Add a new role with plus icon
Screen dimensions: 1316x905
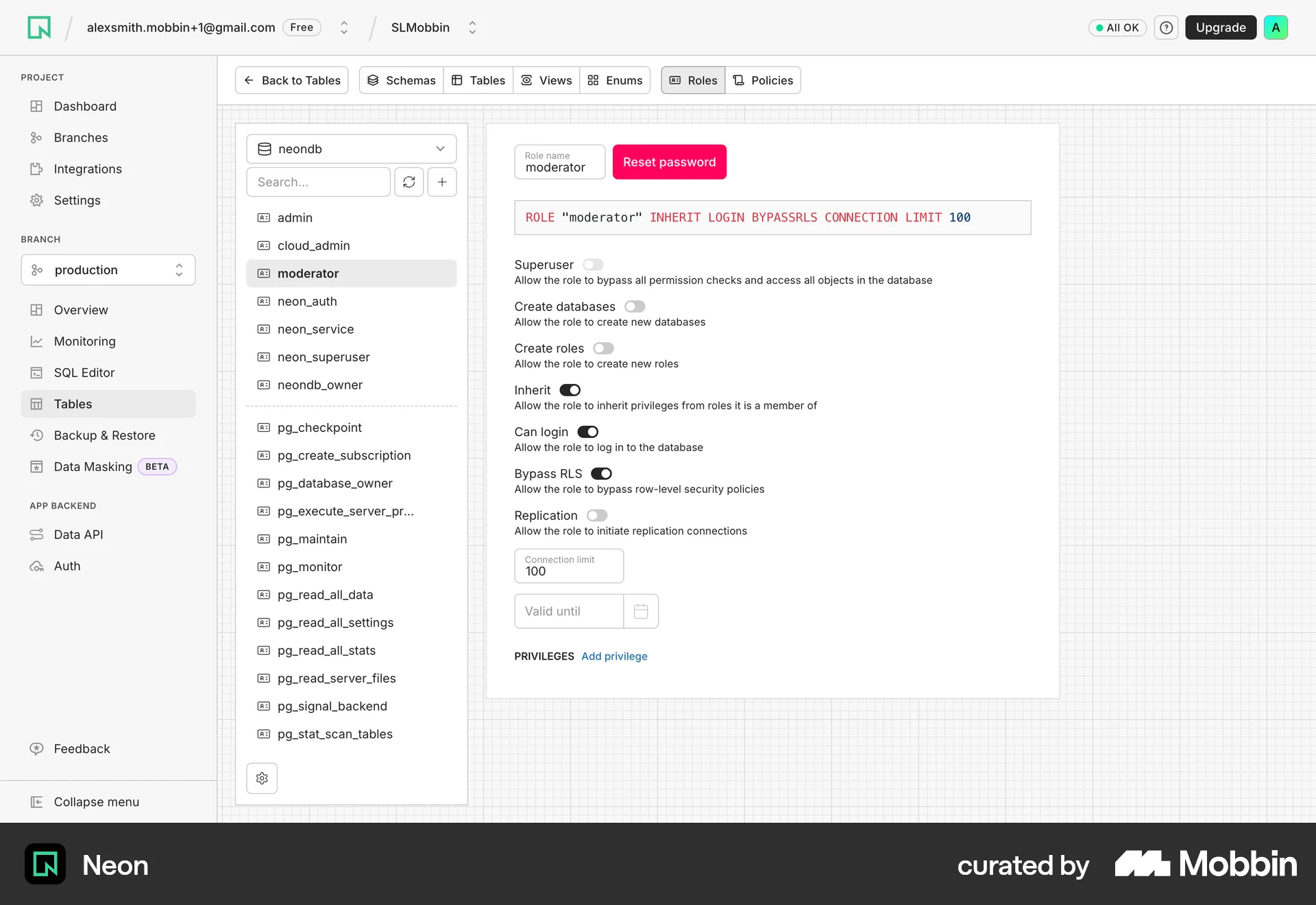tap(442, 182)
